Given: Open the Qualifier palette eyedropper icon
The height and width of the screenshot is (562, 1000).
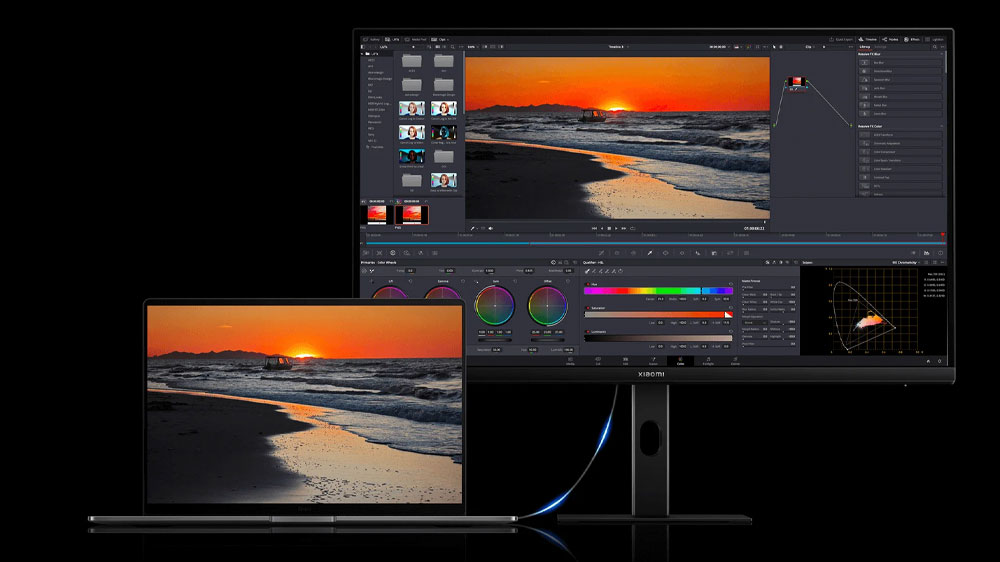Looking at the screenshot, I should (x=650, y=253).
